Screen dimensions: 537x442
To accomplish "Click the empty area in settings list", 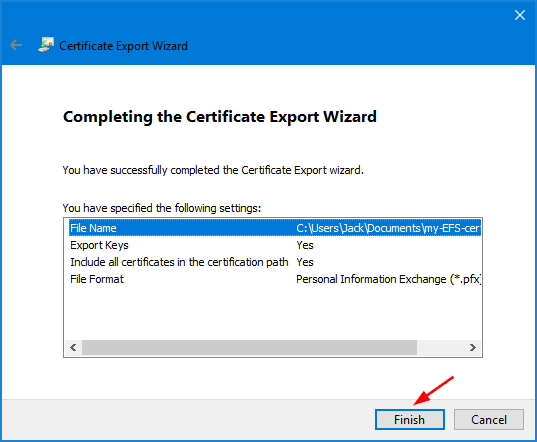I will 273,313.
